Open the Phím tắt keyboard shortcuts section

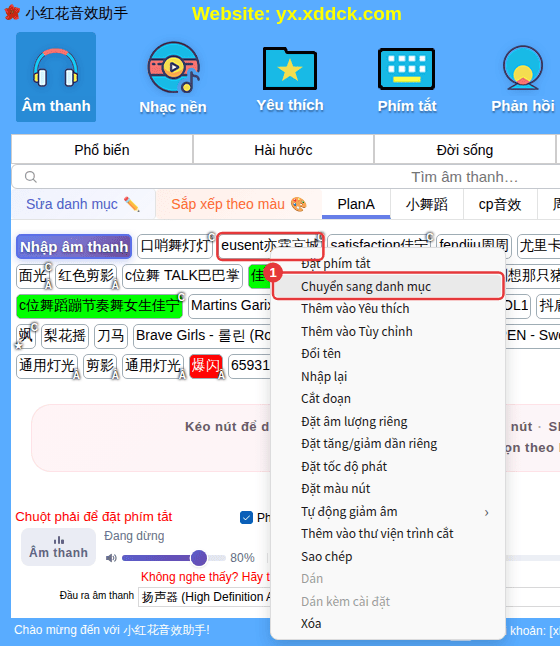coord(407,78)
